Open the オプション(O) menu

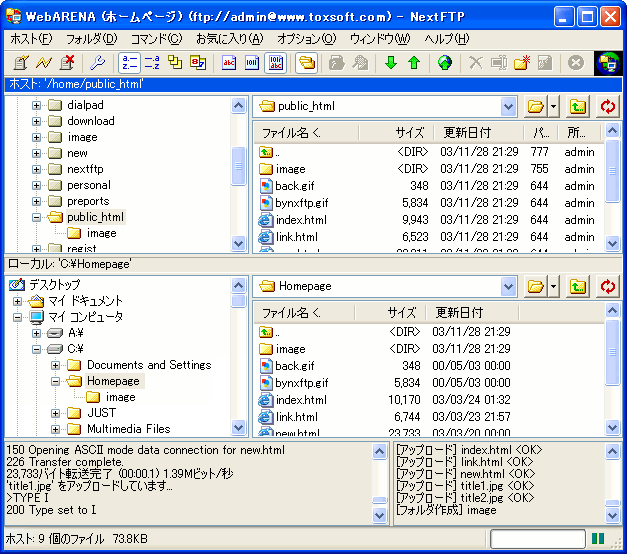tap(307, 39)
